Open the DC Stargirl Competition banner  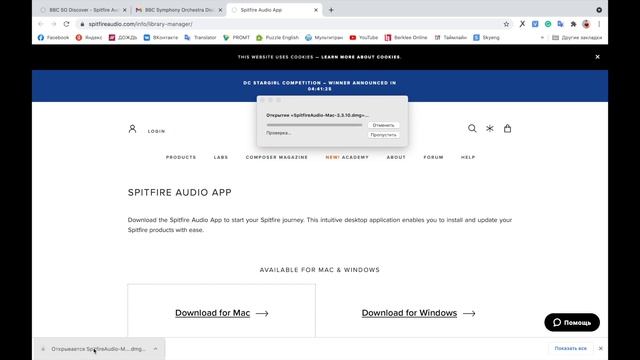(x=320, y=86)
